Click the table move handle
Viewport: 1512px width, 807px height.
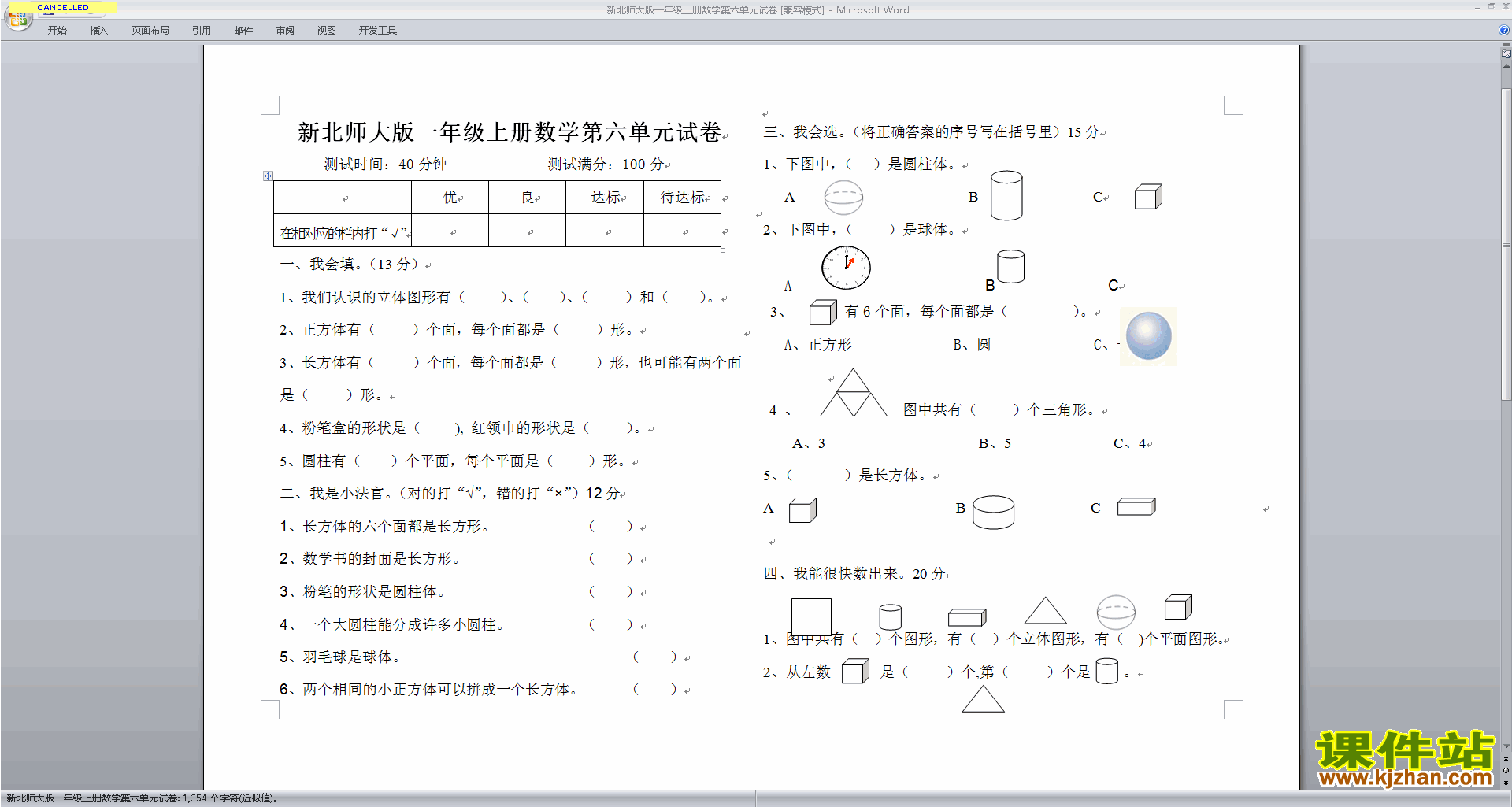coord(268,176)
